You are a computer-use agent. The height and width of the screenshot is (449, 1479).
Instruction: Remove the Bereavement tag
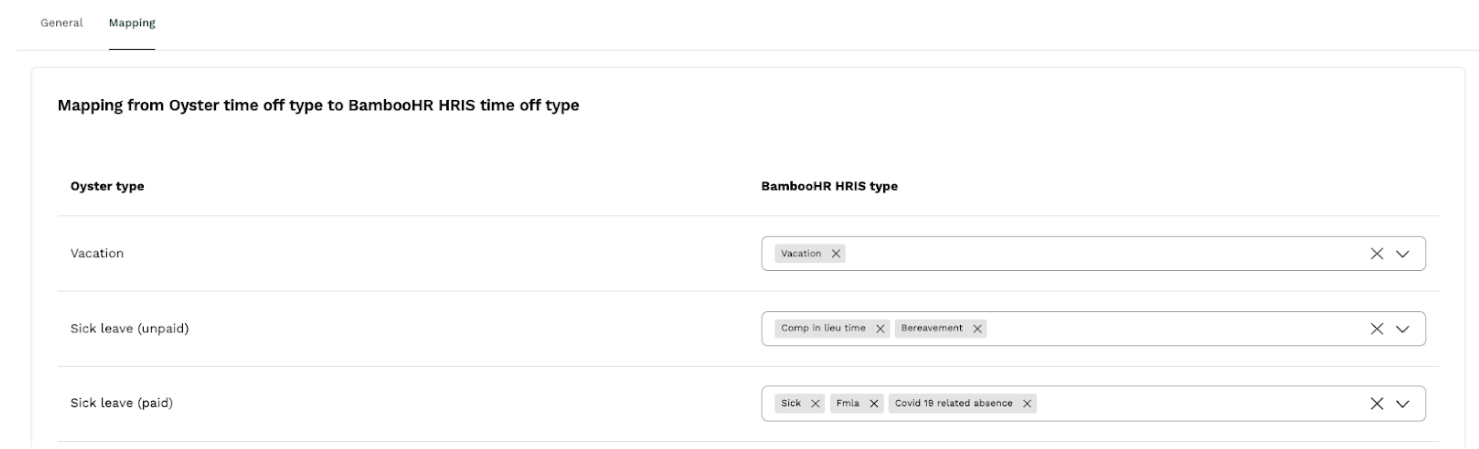click(977, 329)
